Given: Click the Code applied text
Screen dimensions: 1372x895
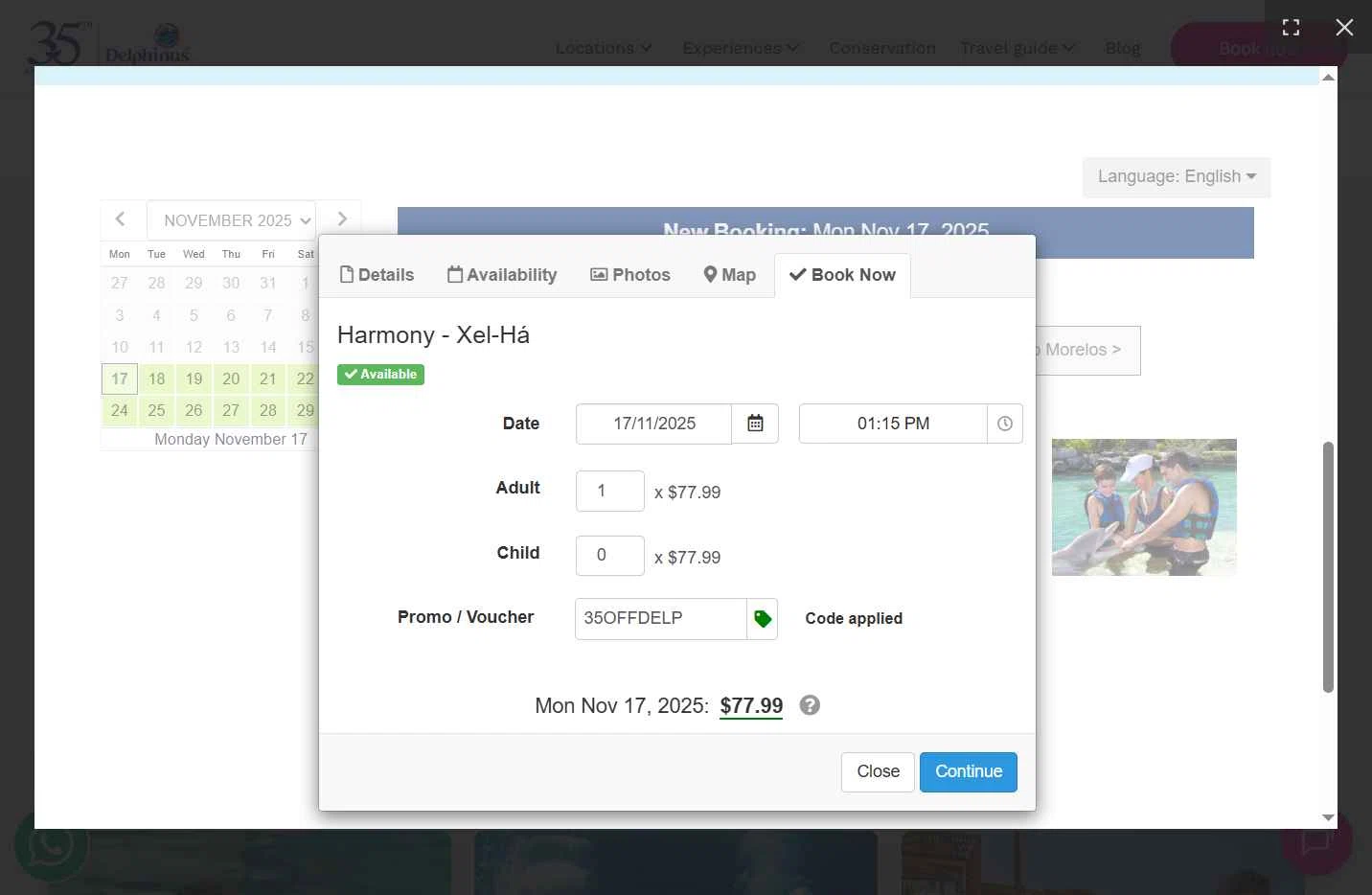Looking at the screenshot, I should [x=854, y=619].
